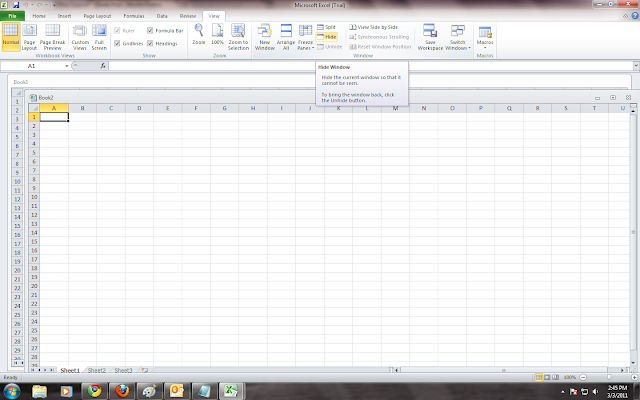Save the workbook from Quick Access toolbar
Image resolution: width=640 pixels, height=400 pixels.
coord(16,5)
